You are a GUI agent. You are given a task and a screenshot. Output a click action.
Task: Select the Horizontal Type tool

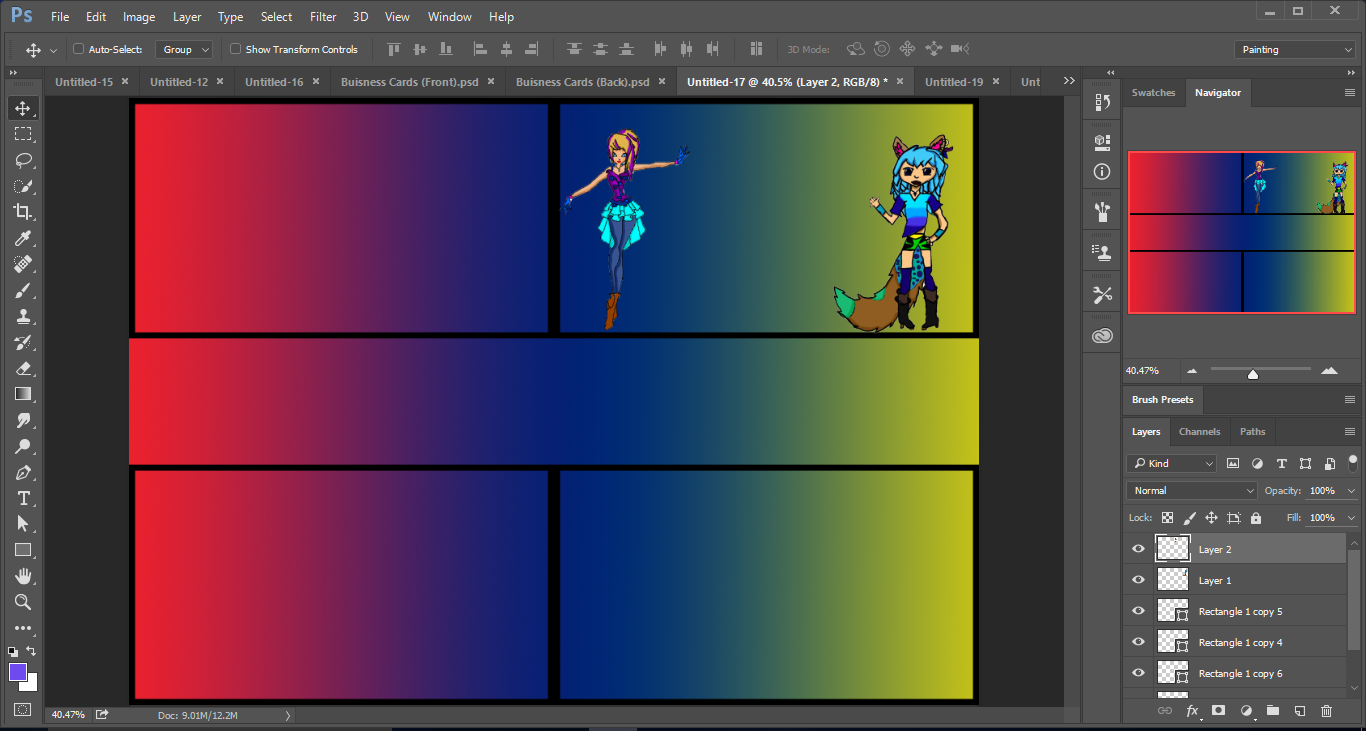click(x=23, y=498)
